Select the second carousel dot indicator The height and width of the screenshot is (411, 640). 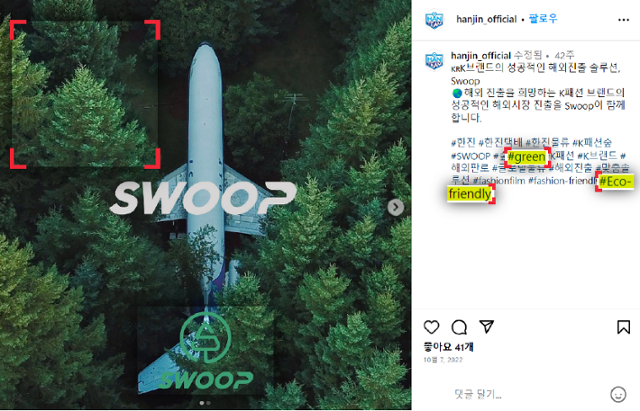point(209,403)
